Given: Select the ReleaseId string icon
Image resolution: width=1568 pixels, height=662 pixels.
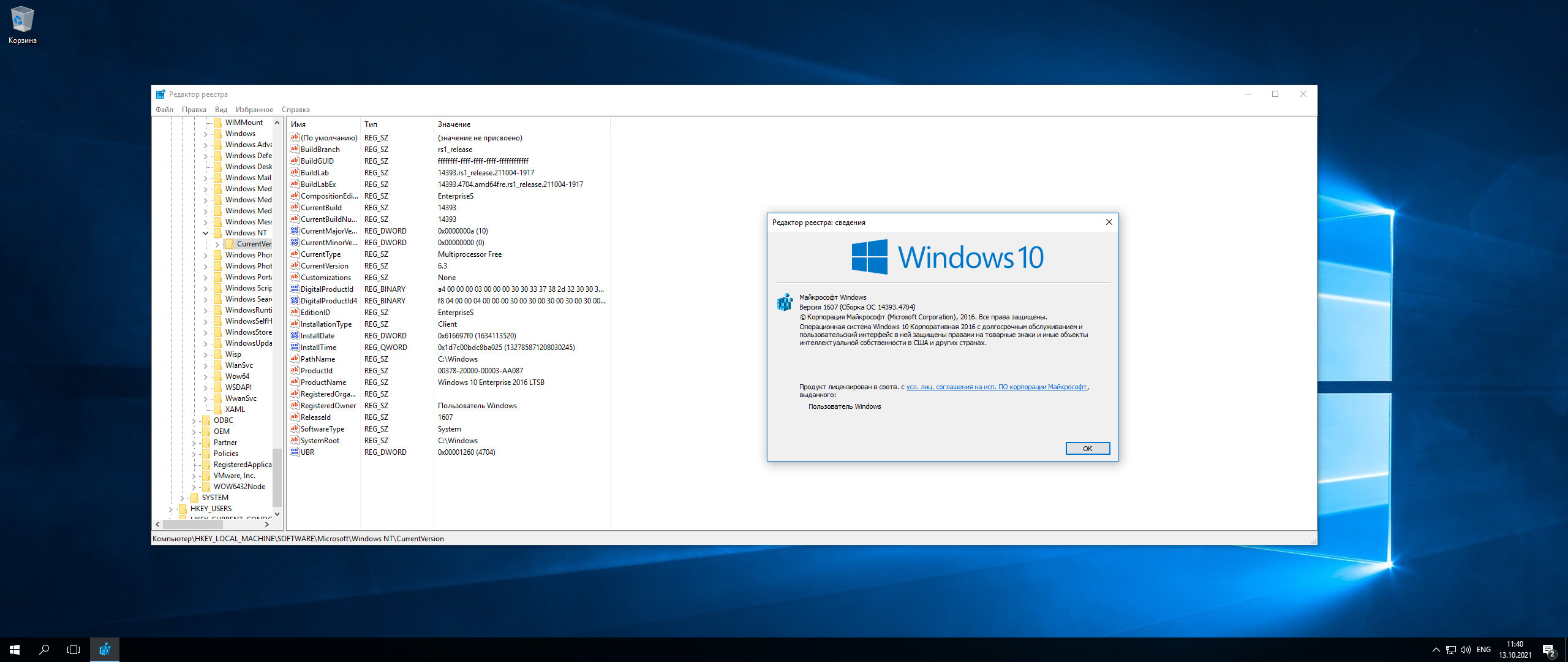Looking at the screenshot, I should point(295,417).
